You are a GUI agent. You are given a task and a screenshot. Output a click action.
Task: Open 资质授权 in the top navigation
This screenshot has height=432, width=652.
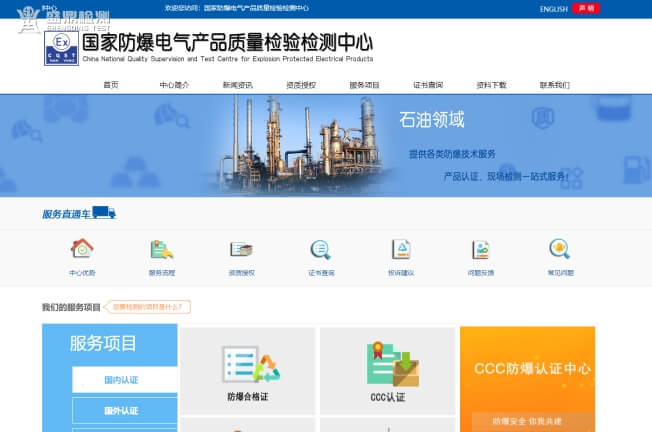(301, 85)
